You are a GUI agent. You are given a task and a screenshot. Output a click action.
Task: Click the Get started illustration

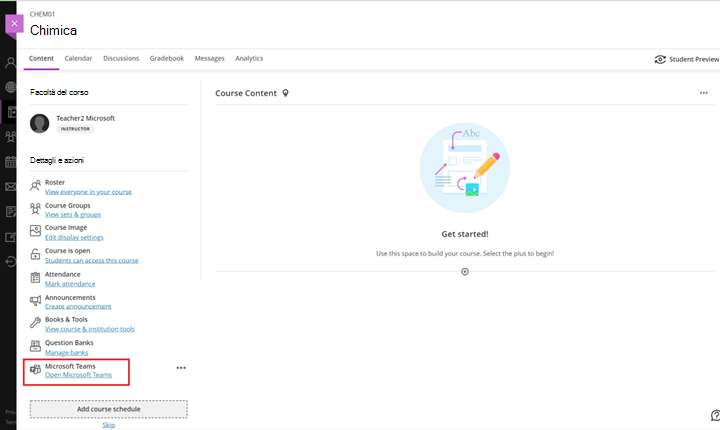click(x=465, y=168)
